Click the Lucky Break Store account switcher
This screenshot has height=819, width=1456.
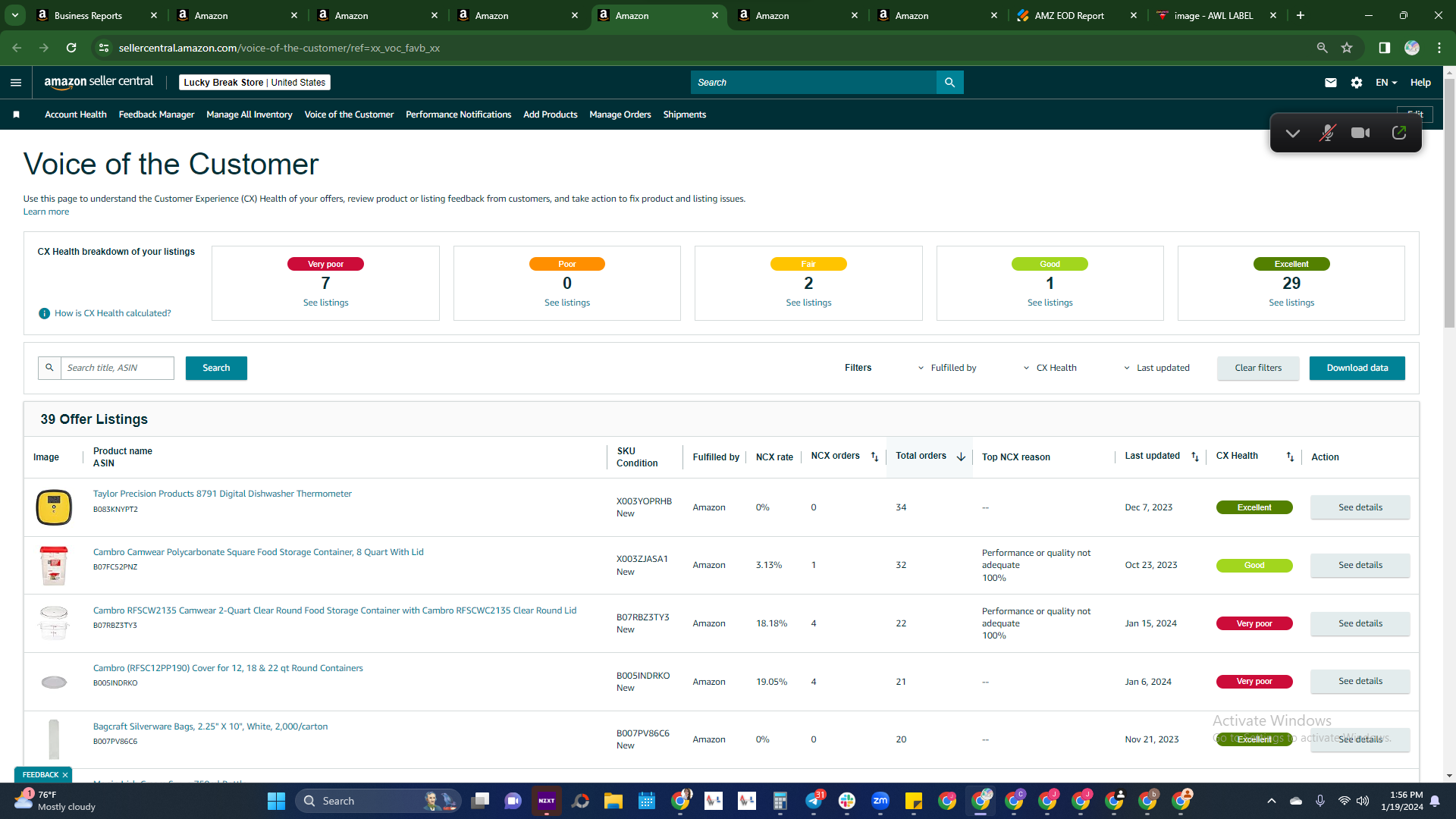(x=255, y=83)
